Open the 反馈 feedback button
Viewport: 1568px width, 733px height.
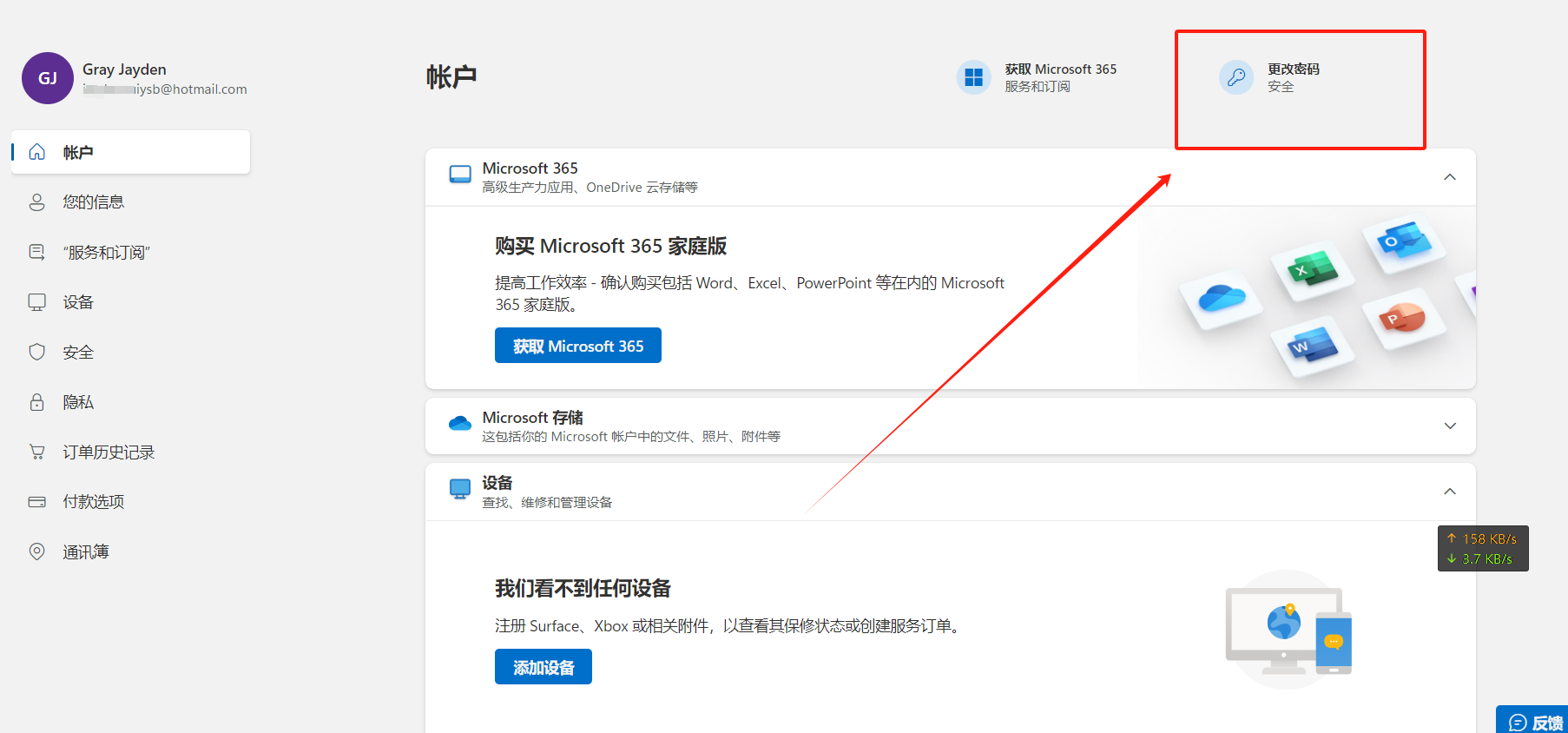pyautogui.click(x=1533, y=721)
